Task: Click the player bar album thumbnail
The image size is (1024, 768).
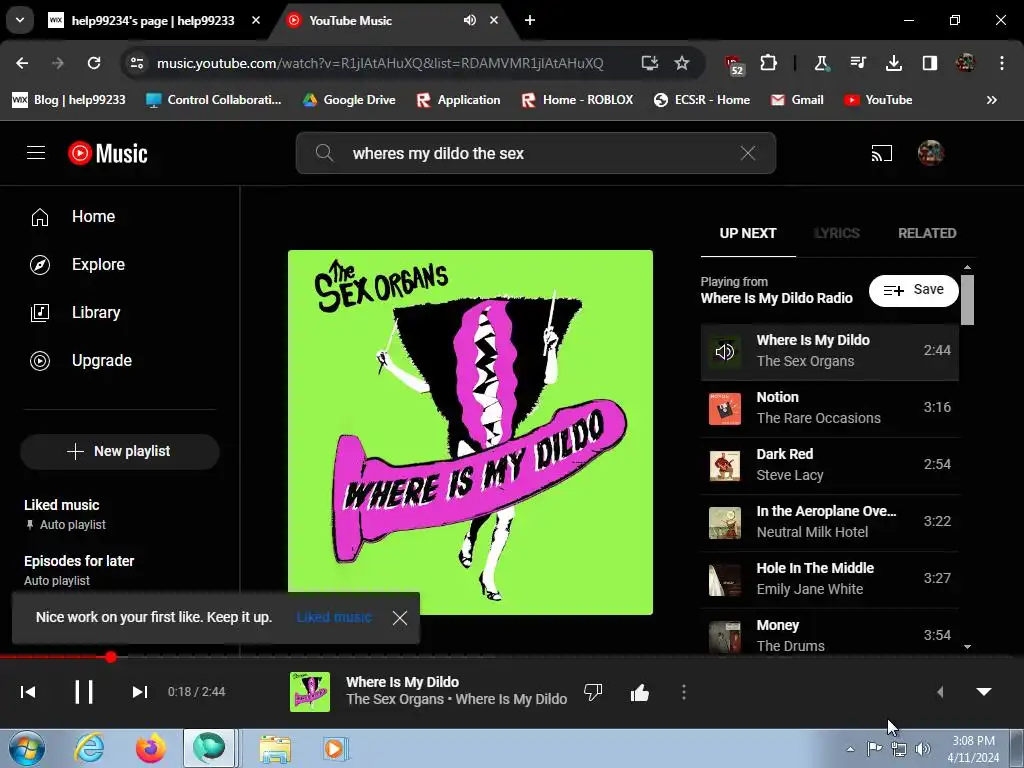Action: tap(310, 692)
